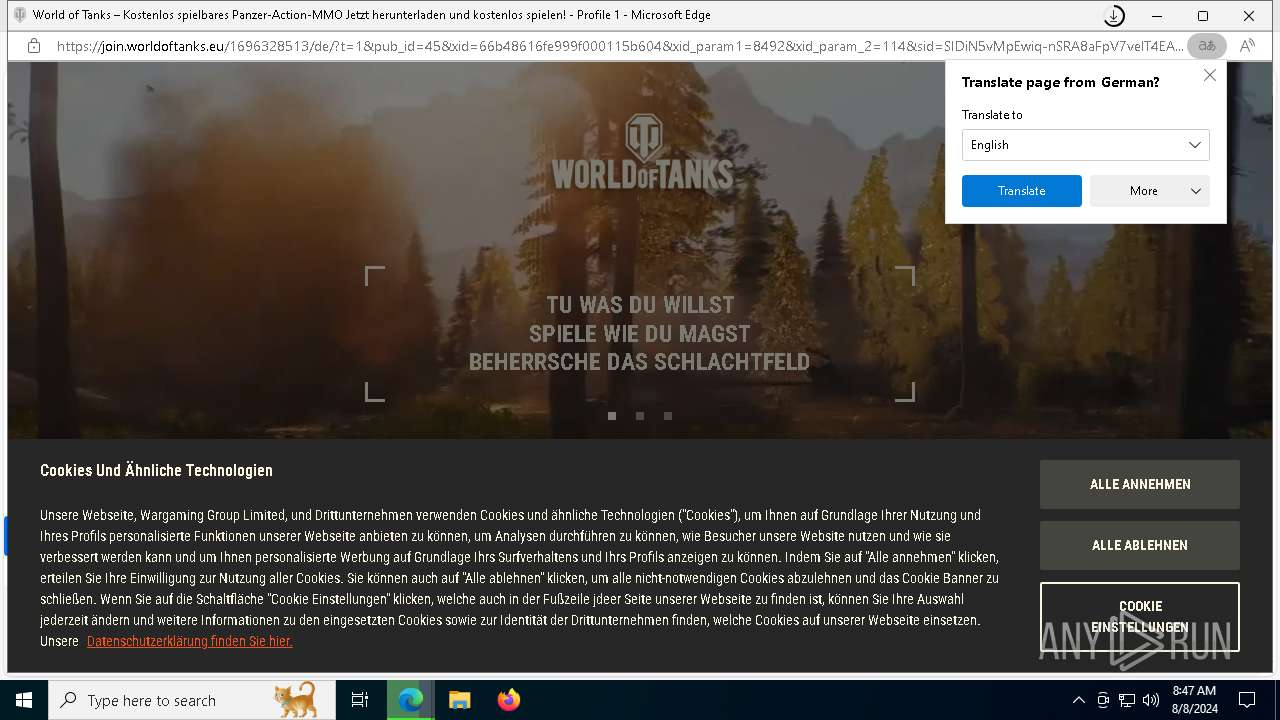Open File Explorer from taskbar
This screenshot has height=720, width=1280.
460,700
